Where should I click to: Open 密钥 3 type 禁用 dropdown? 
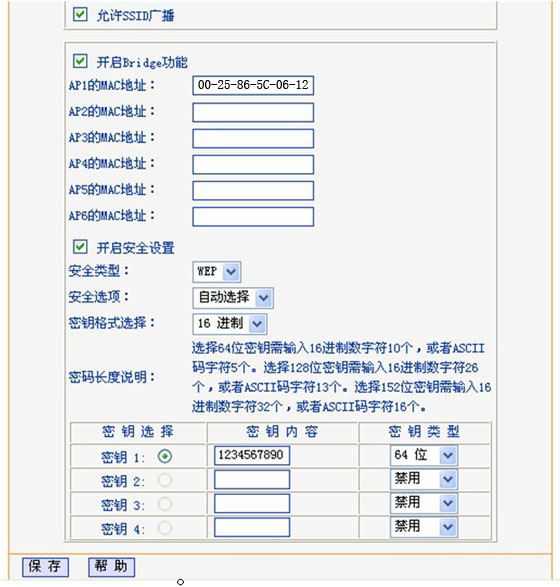[x=423, y=503]
